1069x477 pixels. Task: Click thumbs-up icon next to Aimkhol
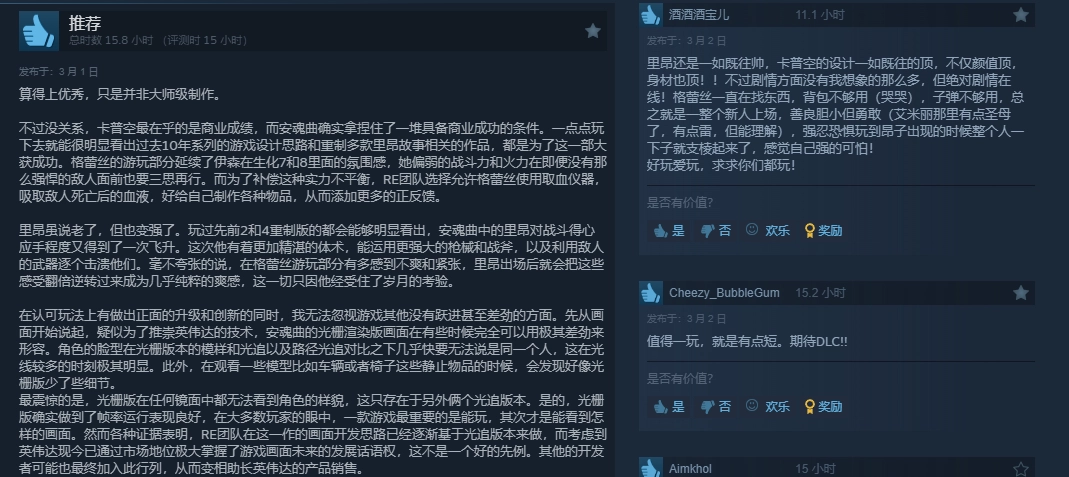(x=650, y=467)
